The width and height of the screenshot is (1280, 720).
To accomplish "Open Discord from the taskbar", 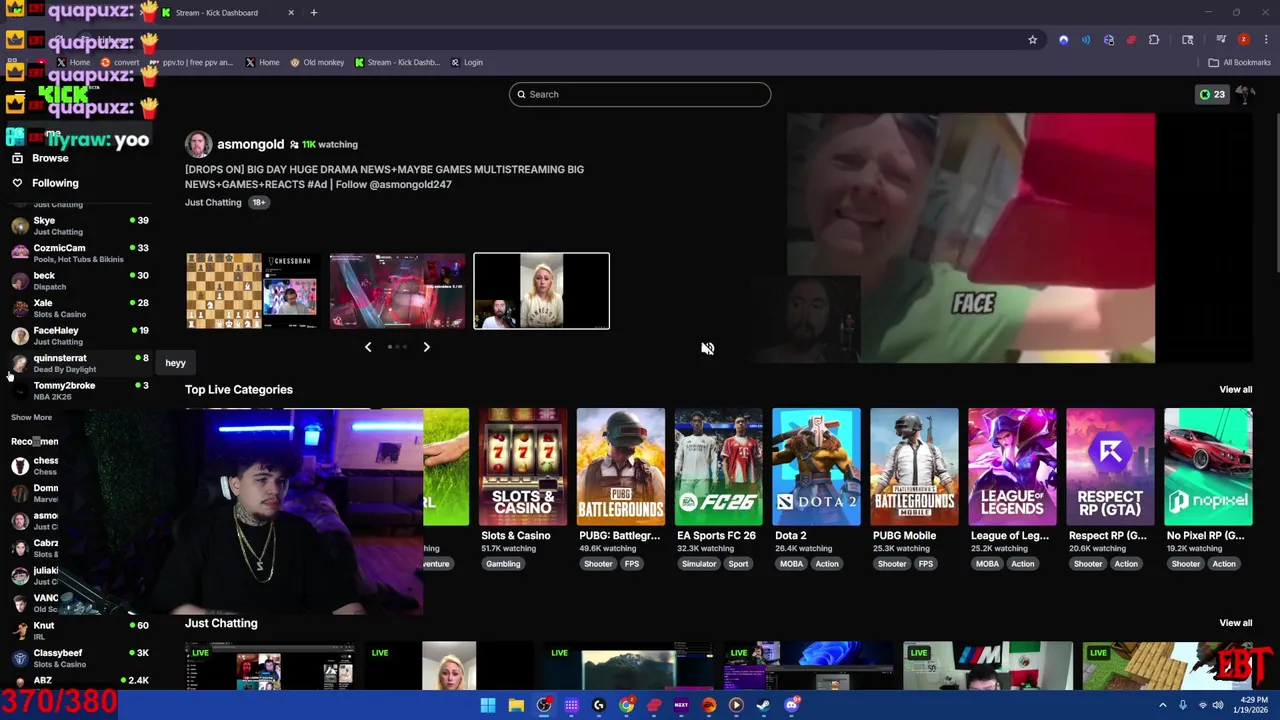I will (x=791, y=705).
